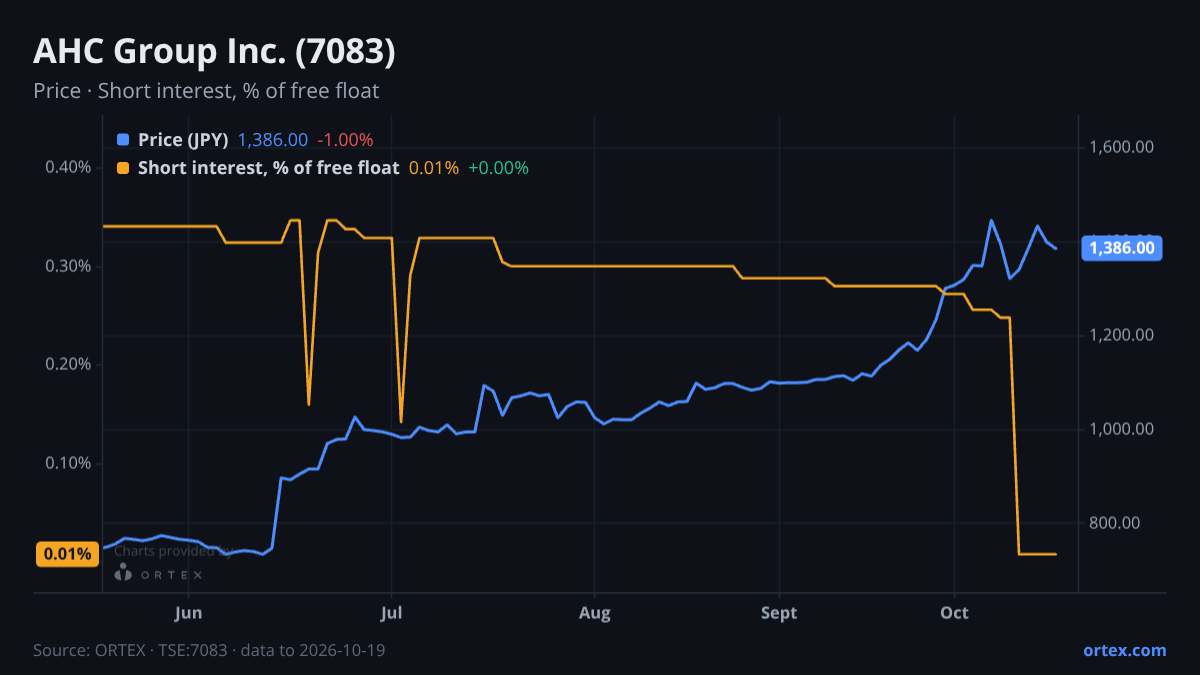Viewport: 1200px width, 675px height.
Task: Click the -1.00% price change value
Action: [345, 140]
